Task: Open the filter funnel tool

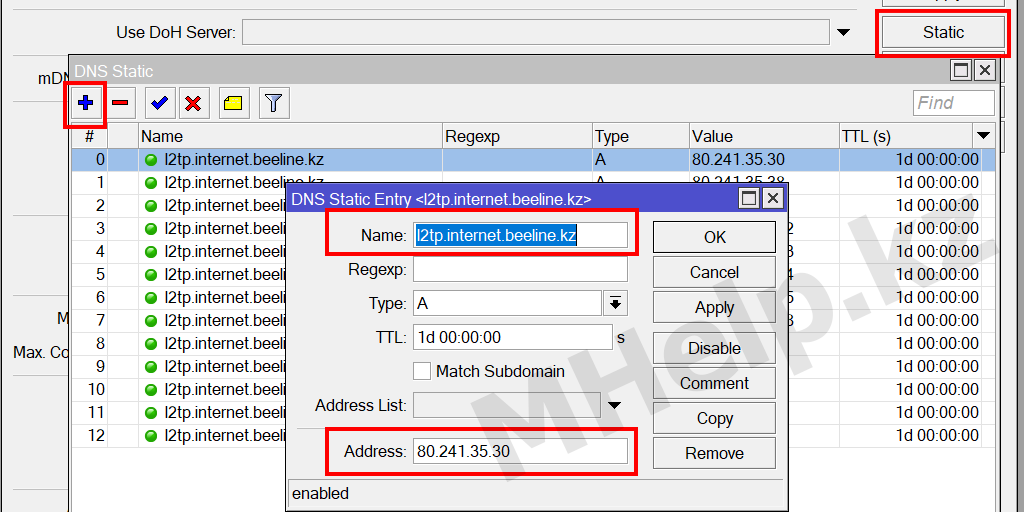Action: click(x=274, y=103)
